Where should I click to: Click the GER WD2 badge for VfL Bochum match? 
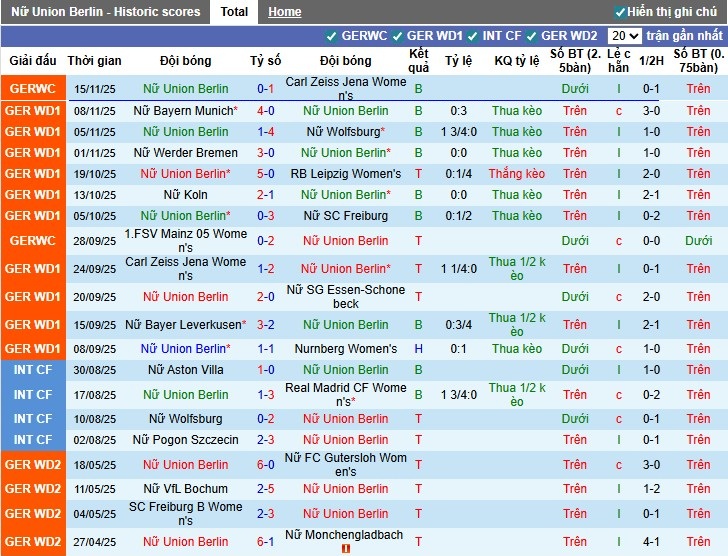pos(32,489)
